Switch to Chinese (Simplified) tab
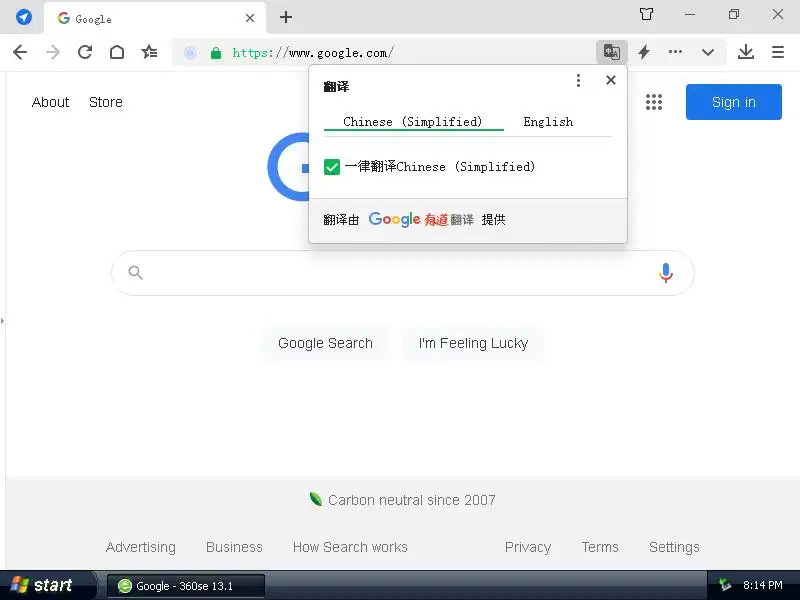800x600 pixels. [413, 122]
